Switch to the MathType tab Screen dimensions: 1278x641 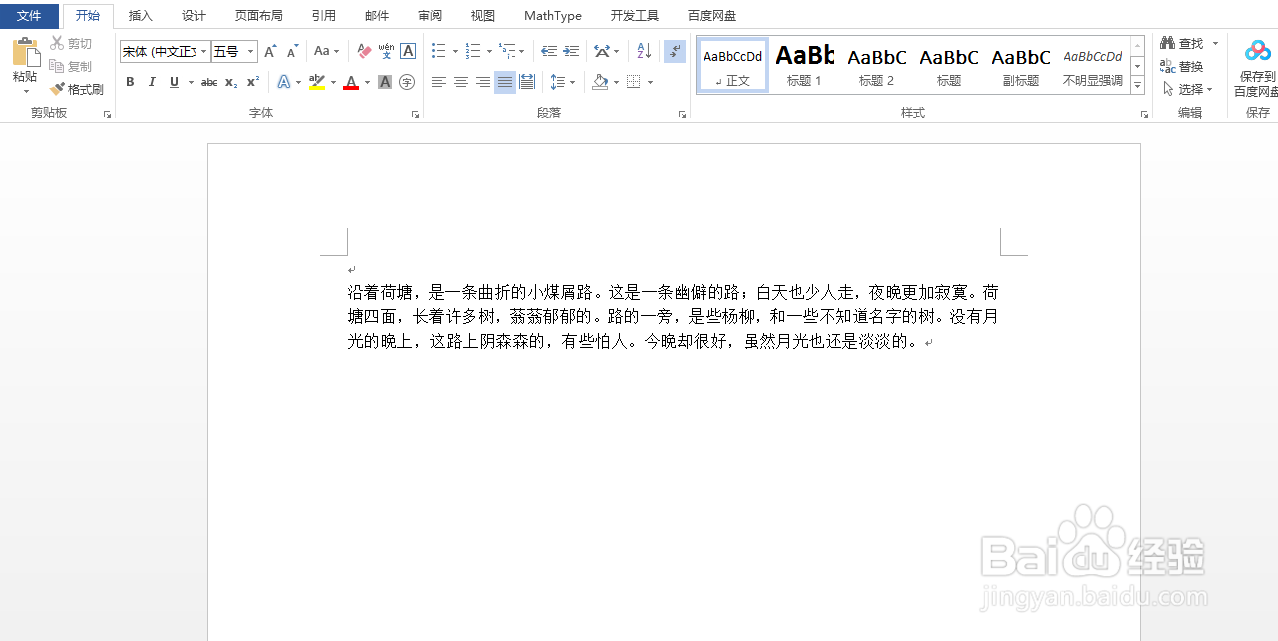[x=553, y=16]
